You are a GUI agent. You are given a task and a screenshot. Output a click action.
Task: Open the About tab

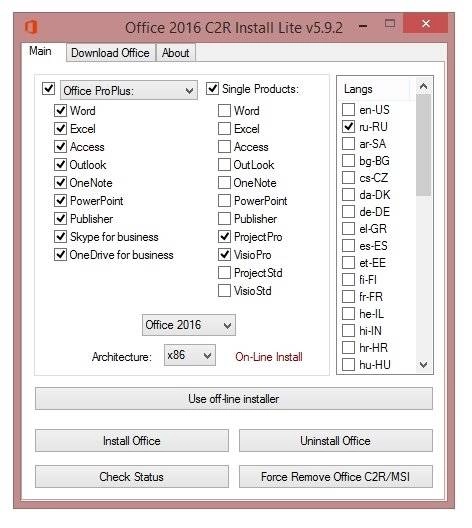[x=175, y=53]
